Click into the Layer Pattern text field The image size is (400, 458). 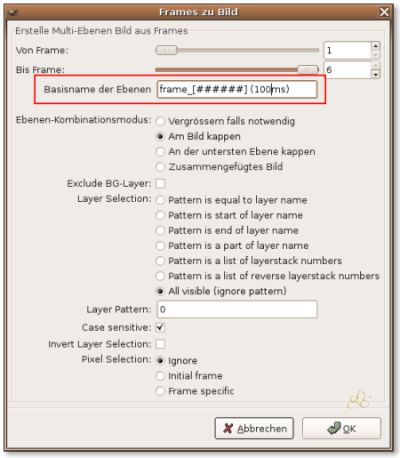(x=237, y=309)
